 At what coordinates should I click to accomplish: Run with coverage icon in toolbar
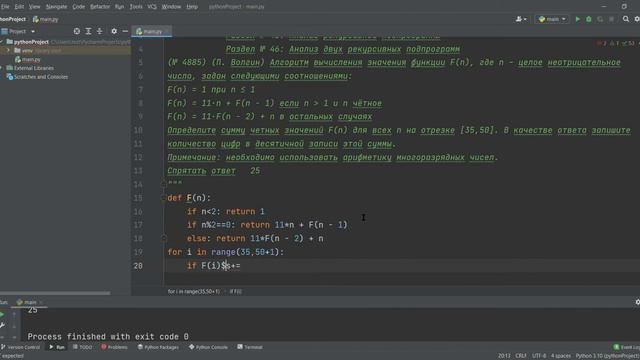click(x=600, y=19)
